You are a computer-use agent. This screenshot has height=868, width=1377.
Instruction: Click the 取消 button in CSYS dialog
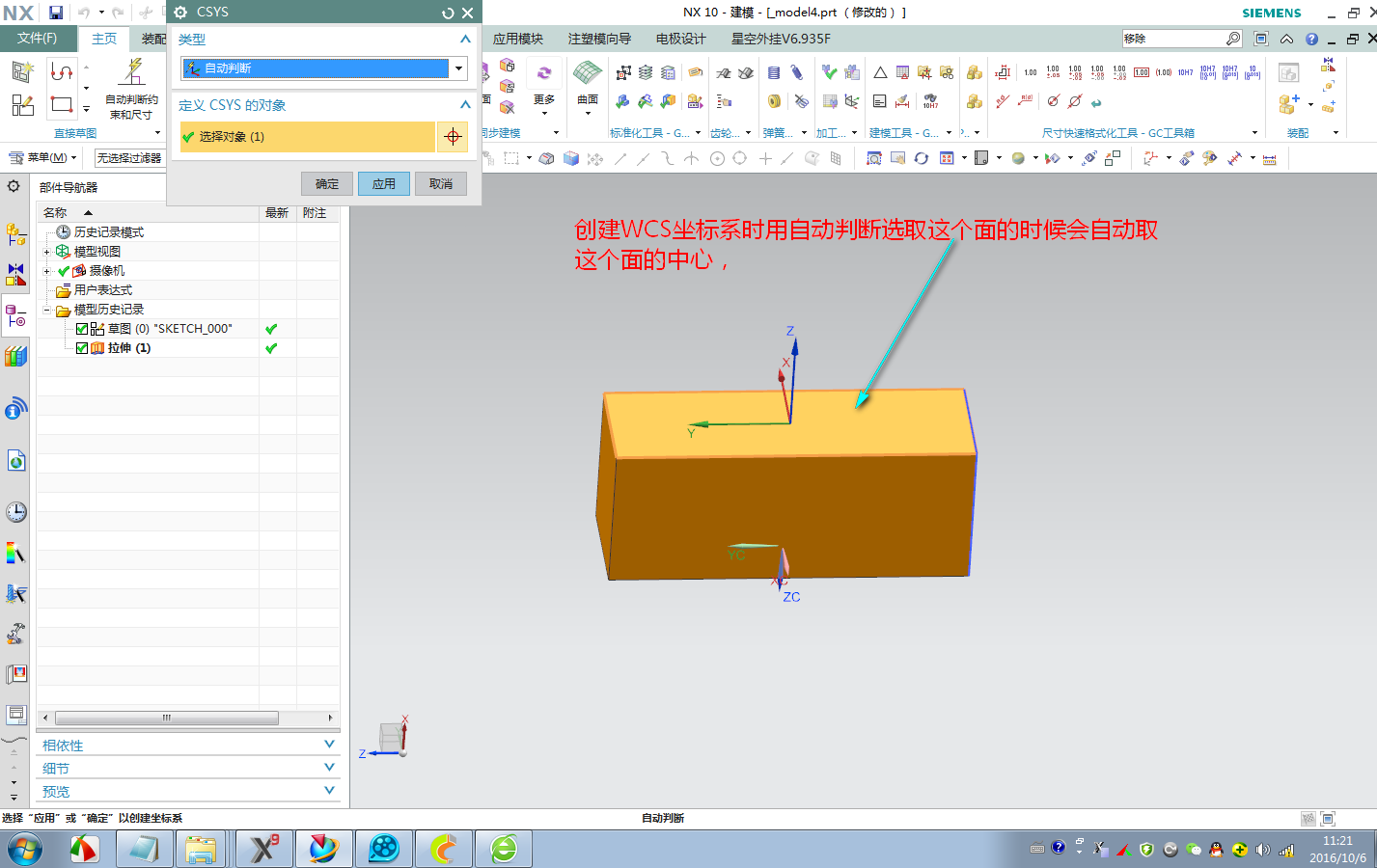pos(441,184)
